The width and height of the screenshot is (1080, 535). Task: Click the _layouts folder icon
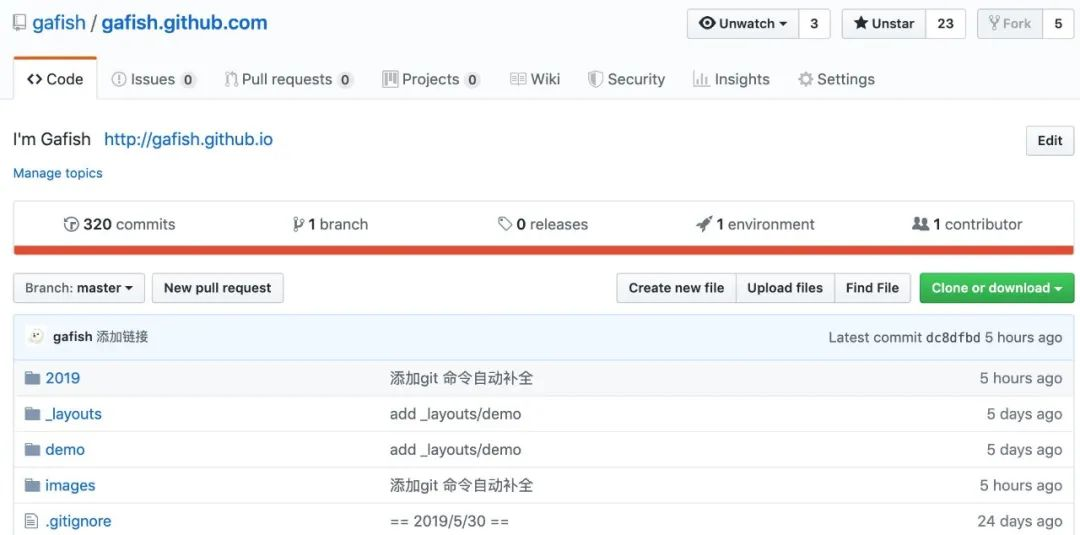[x=32, y=414]
